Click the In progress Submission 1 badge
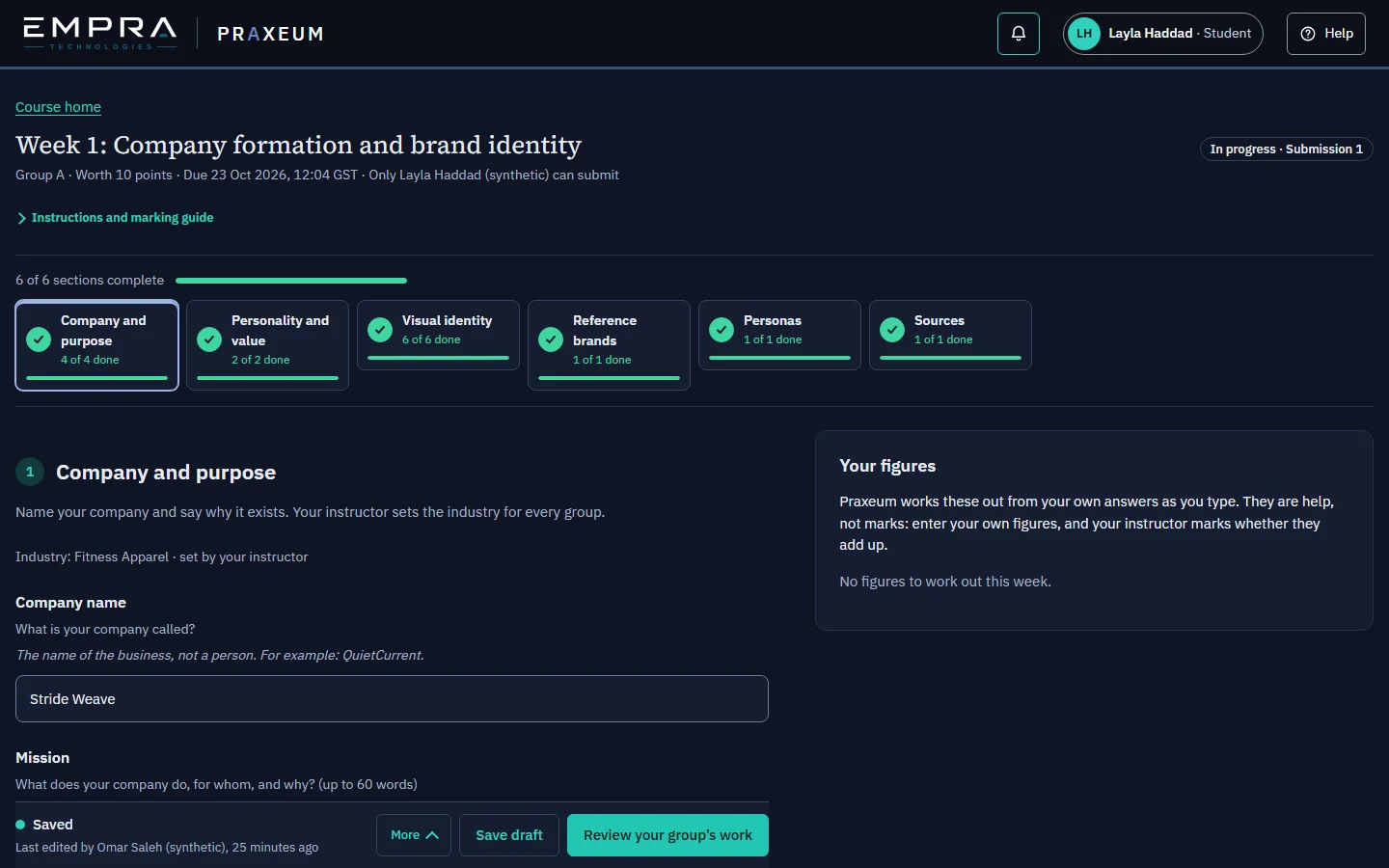Viewport: 1389px width, 868px height. click(x=1286, y=149)
